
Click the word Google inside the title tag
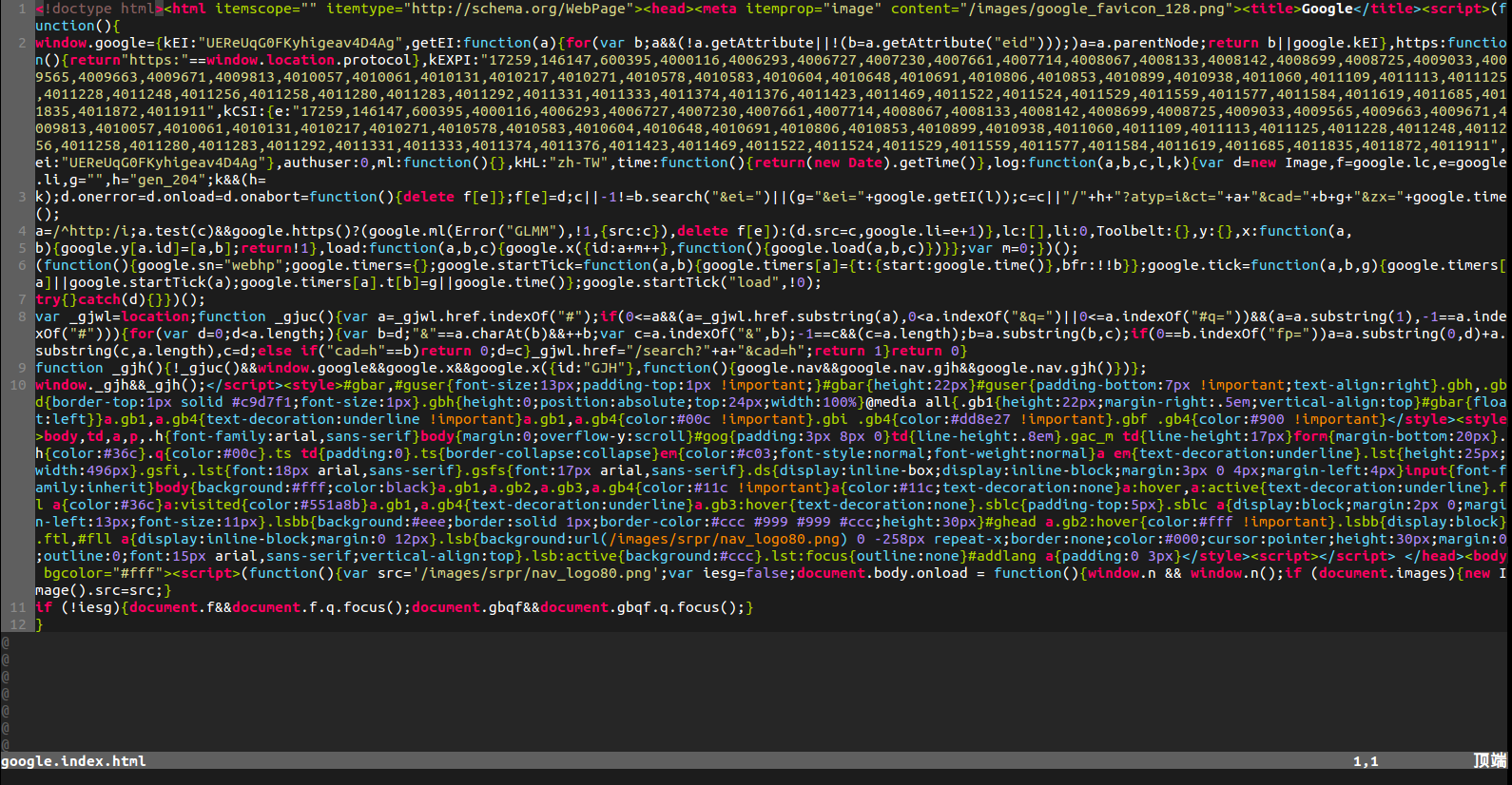1328,9
